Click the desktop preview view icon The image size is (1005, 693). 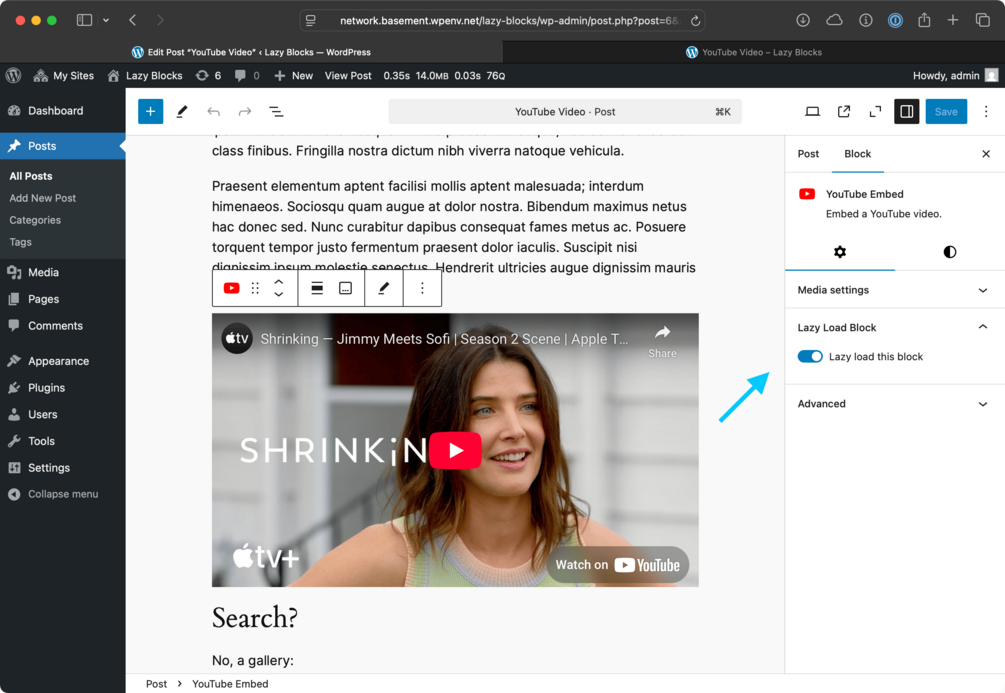812,112
